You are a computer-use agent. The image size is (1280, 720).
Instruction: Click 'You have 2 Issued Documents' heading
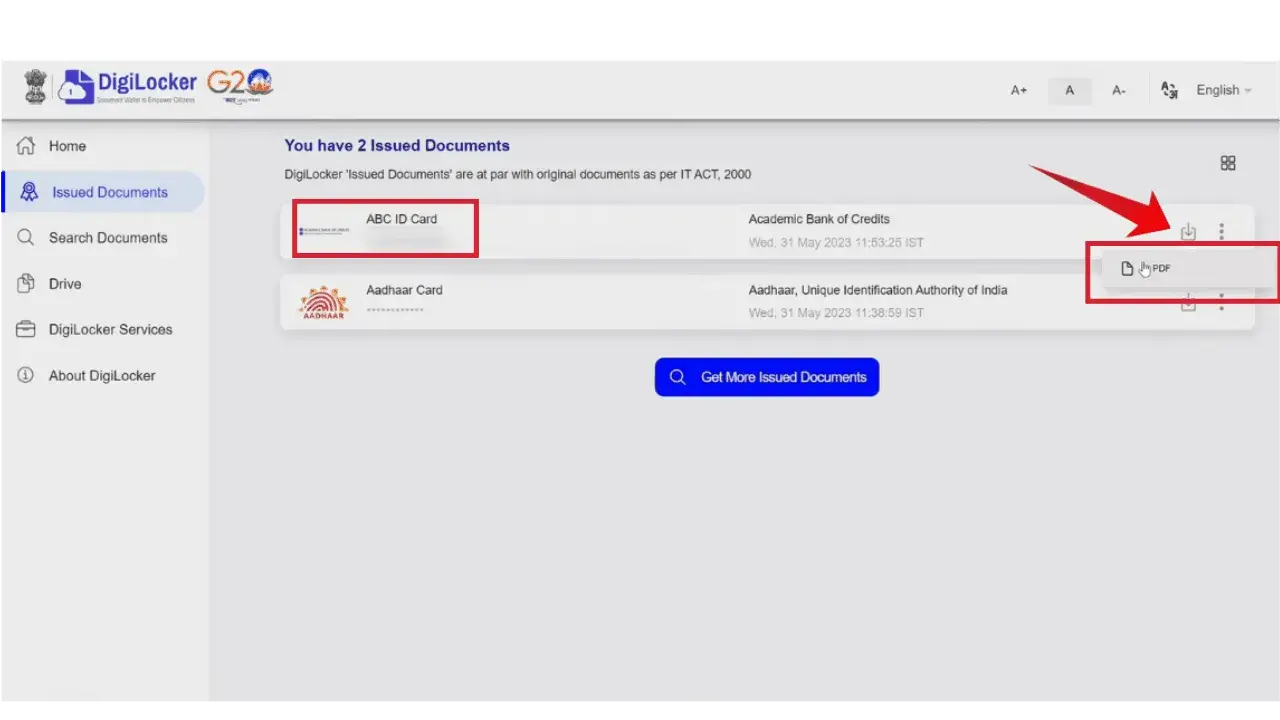pyautogui.click(x=397, y=146)
